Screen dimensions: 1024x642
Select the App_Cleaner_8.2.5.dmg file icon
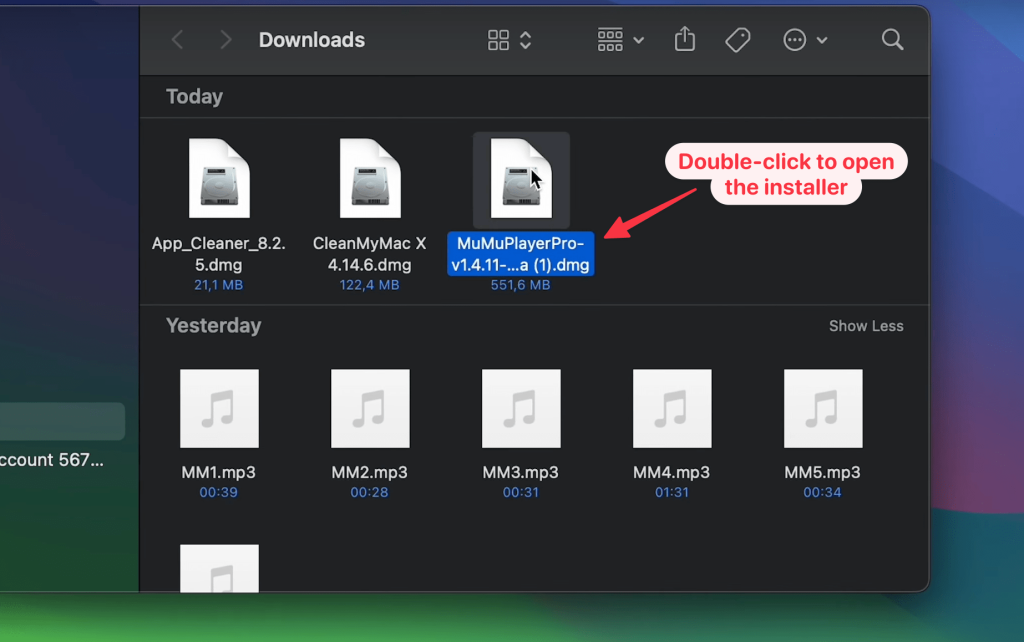pos(219,179)
